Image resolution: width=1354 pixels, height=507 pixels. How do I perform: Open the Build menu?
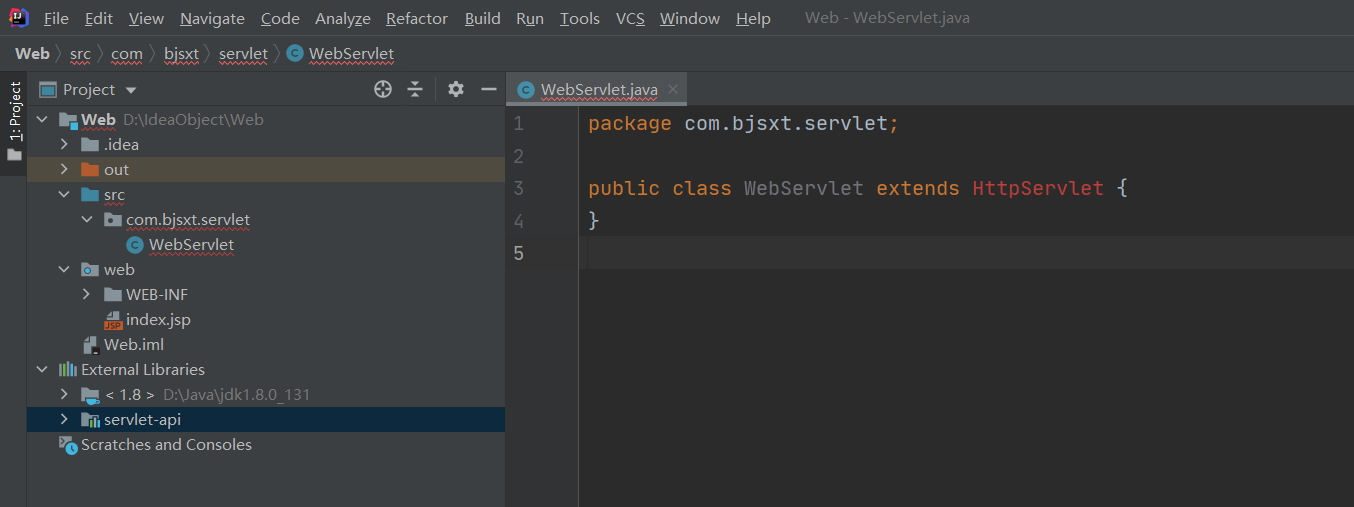point(482,19)
